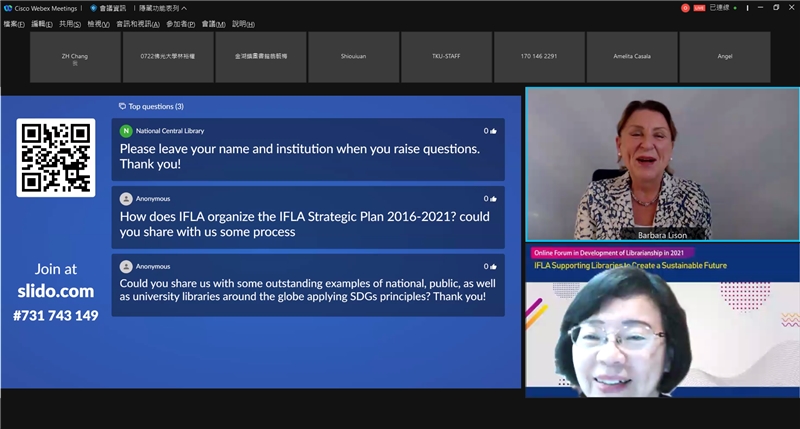Open the 參加者(P) participants menu
The image size is (800, 429).
tap(181, 24)
